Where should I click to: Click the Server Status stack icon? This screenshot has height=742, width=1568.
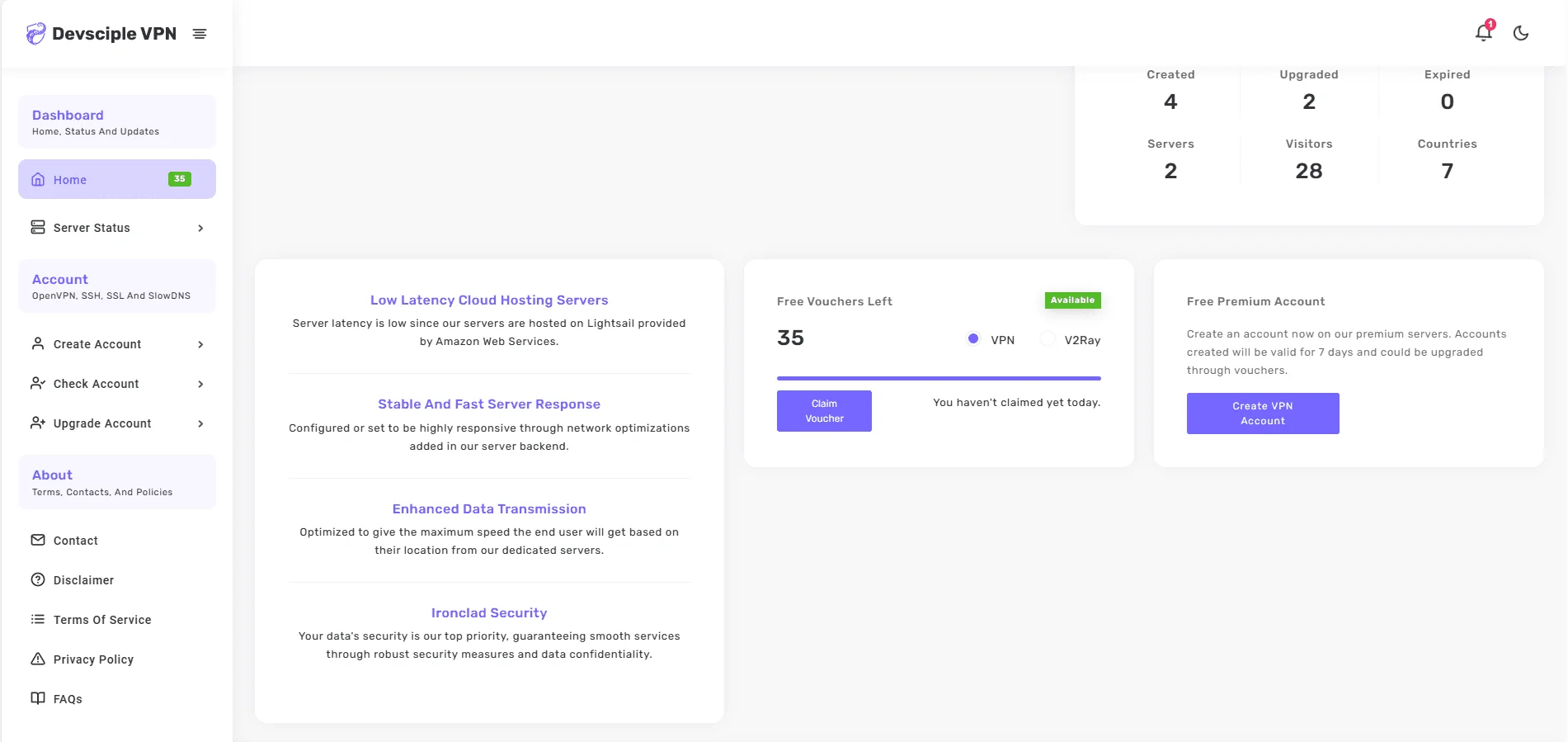[x=38, y=227]
